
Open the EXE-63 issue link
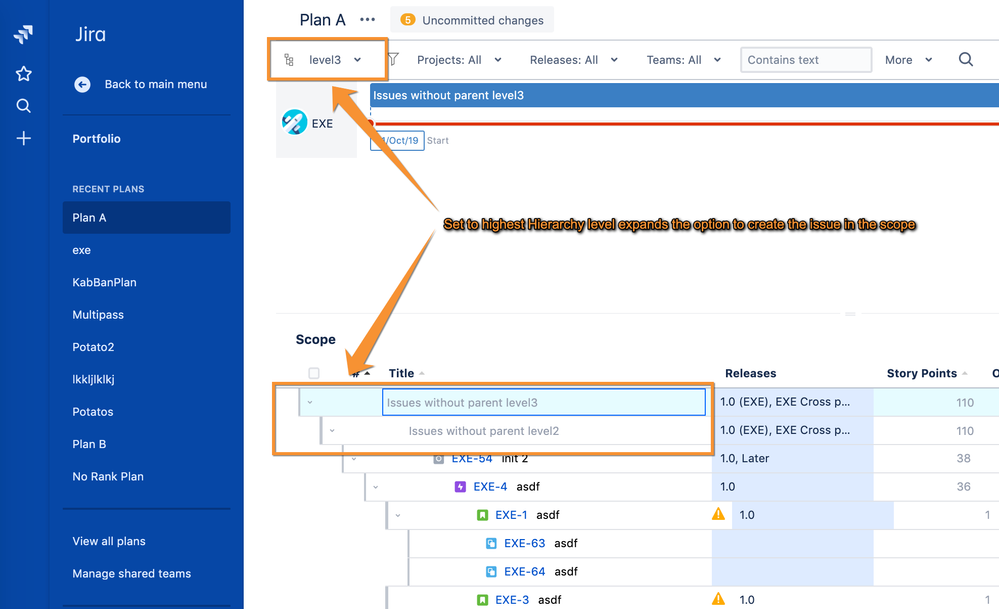pos(524,543)
